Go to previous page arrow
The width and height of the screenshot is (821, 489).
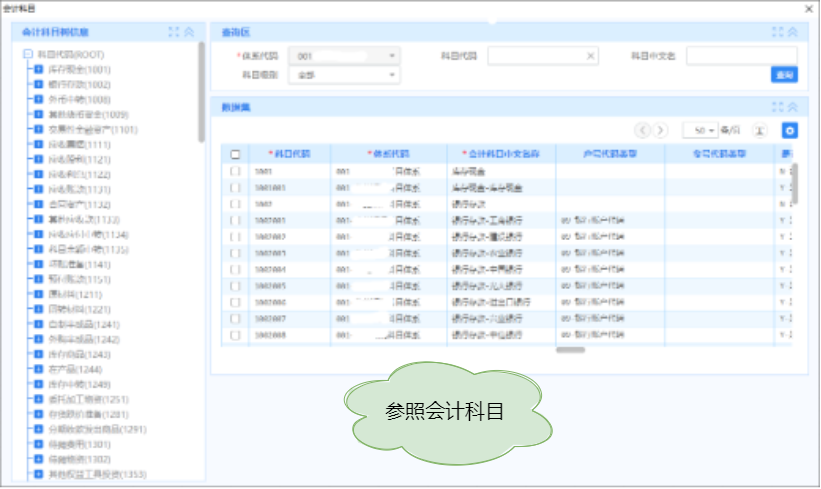tap(644, 131)
